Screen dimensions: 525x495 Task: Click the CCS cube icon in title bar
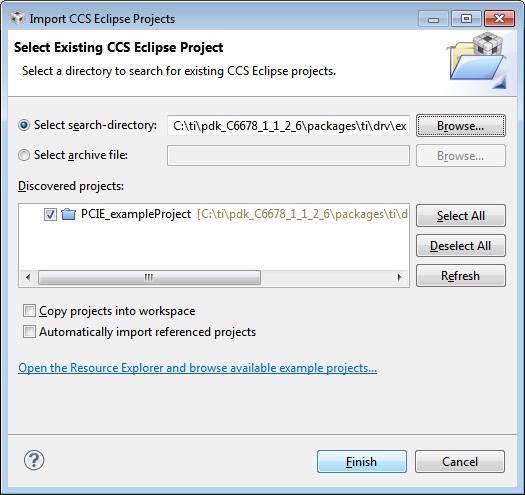point(17,18)
